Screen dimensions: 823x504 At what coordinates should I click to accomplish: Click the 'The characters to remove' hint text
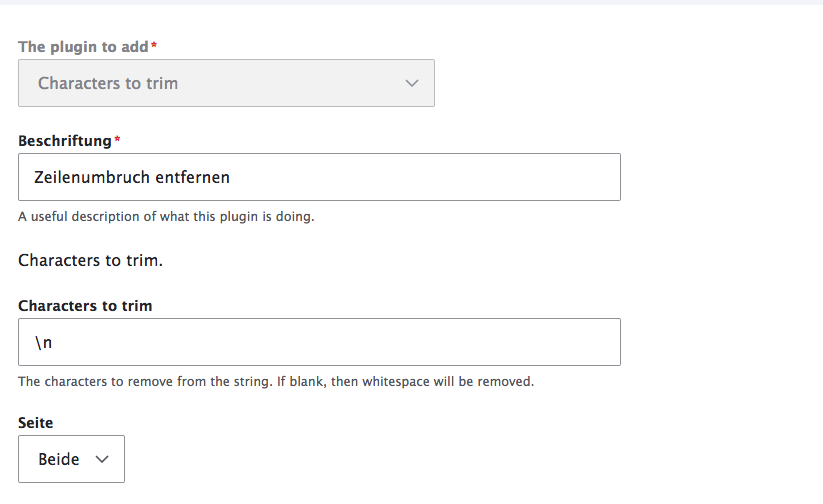click(x=276, y=381)
